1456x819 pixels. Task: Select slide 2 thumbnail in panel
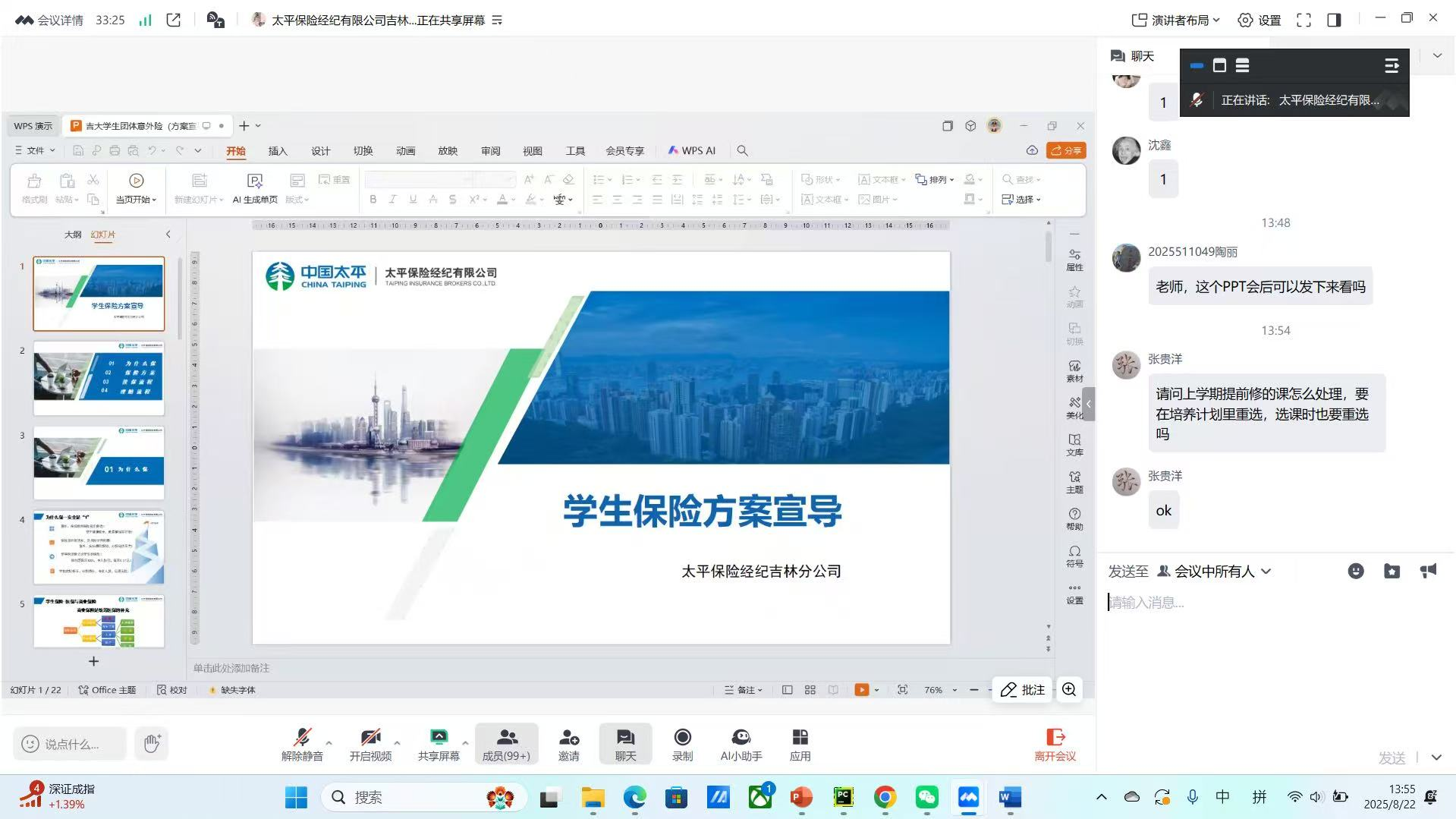tap(99, 378)
